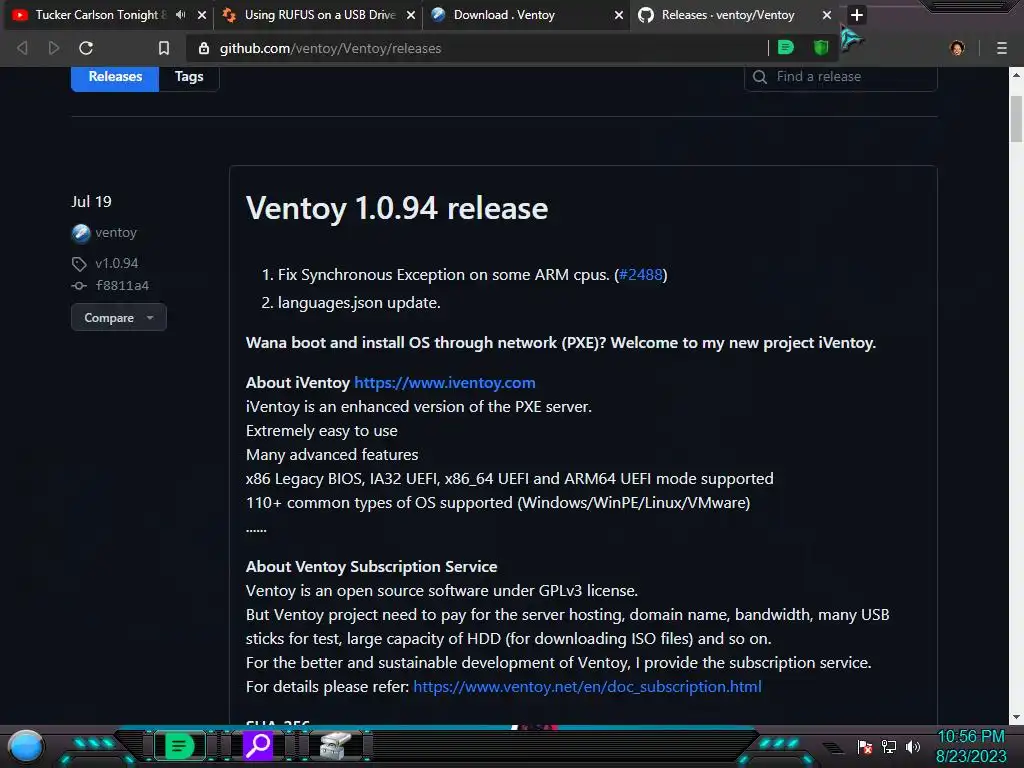This screenshot has height=768, width=1024.
Task: Open the blue Start orb on taskbar
Action: tap(26, 746)
